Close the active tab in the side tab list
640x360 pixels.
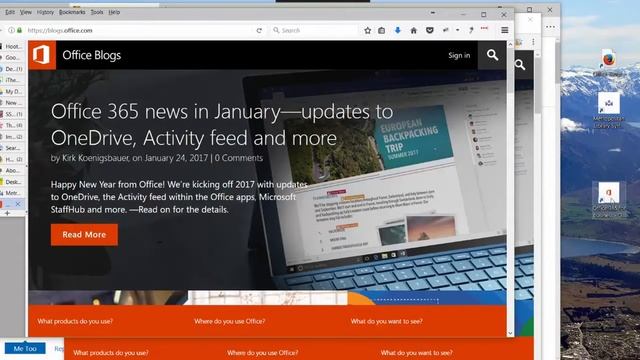[x=18, y=204]
